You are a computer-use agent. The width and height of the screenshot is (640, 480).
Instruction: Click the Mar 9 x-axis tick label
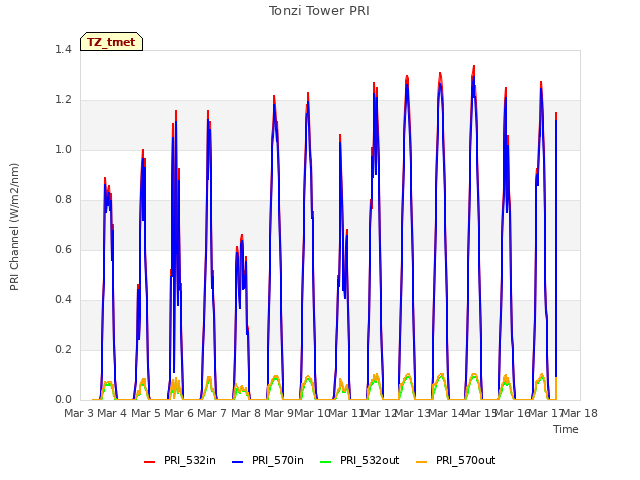(x=279, y=413)
